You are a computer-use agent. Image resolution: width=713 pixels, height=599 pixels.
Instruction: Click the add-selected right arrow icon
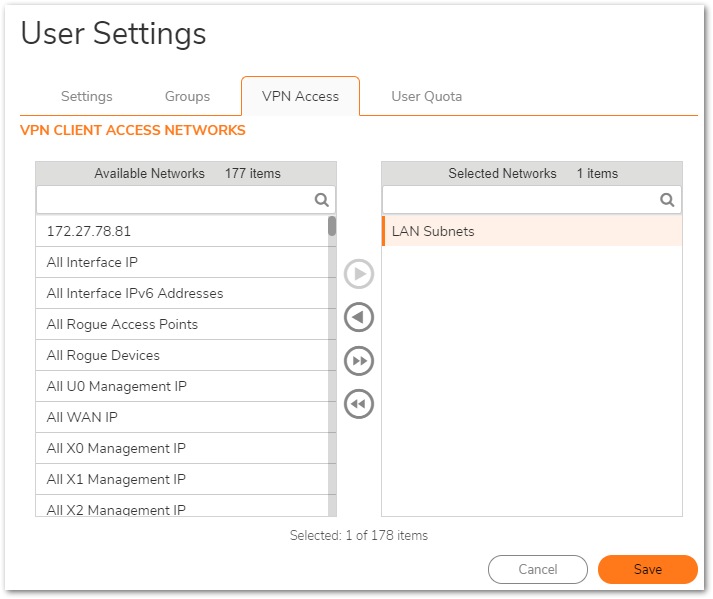tap(358, 274)
